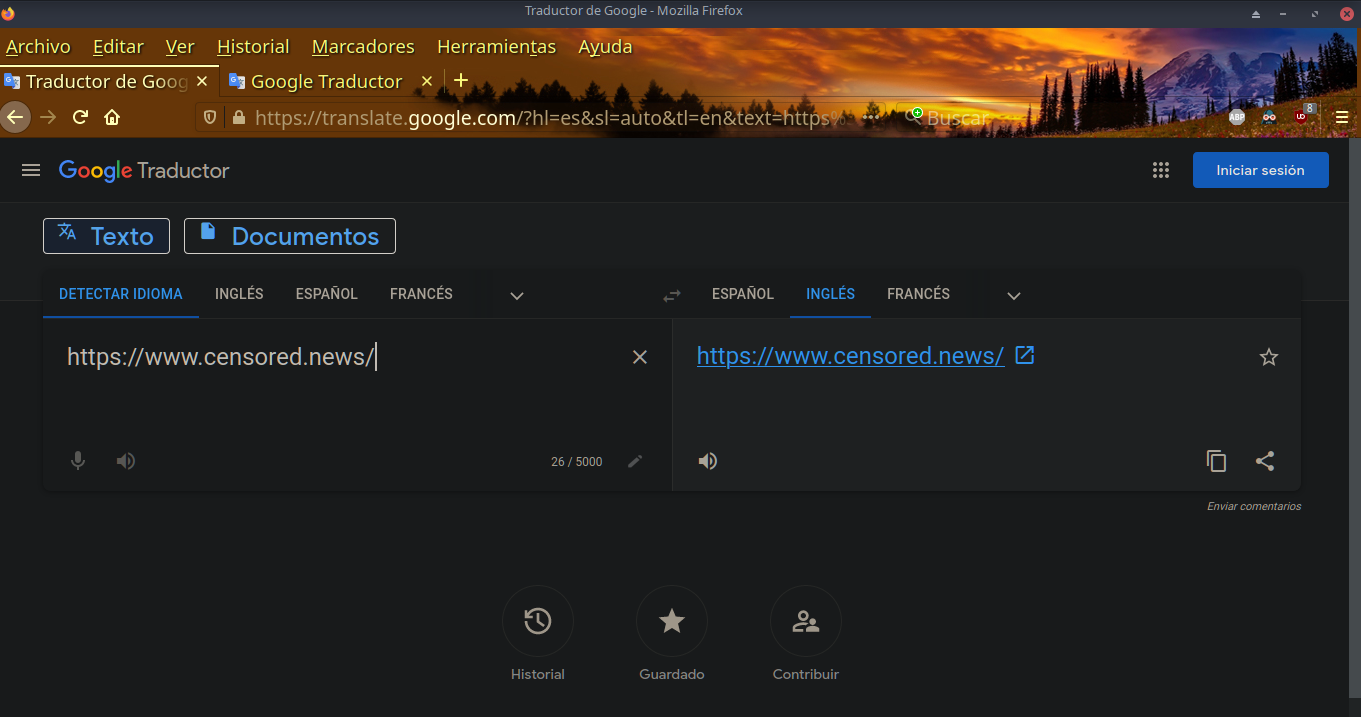Reload the current page
Viewport: 1361px width, 717px height.
point(81,117)
